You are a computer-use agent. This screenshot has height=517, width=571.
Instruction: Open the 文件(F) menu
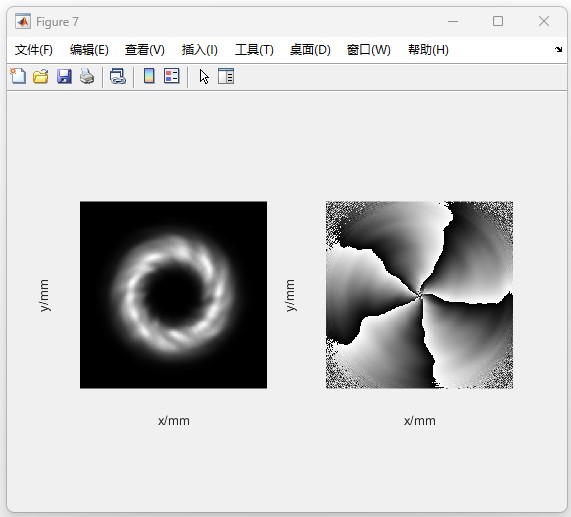pos(34,50)
